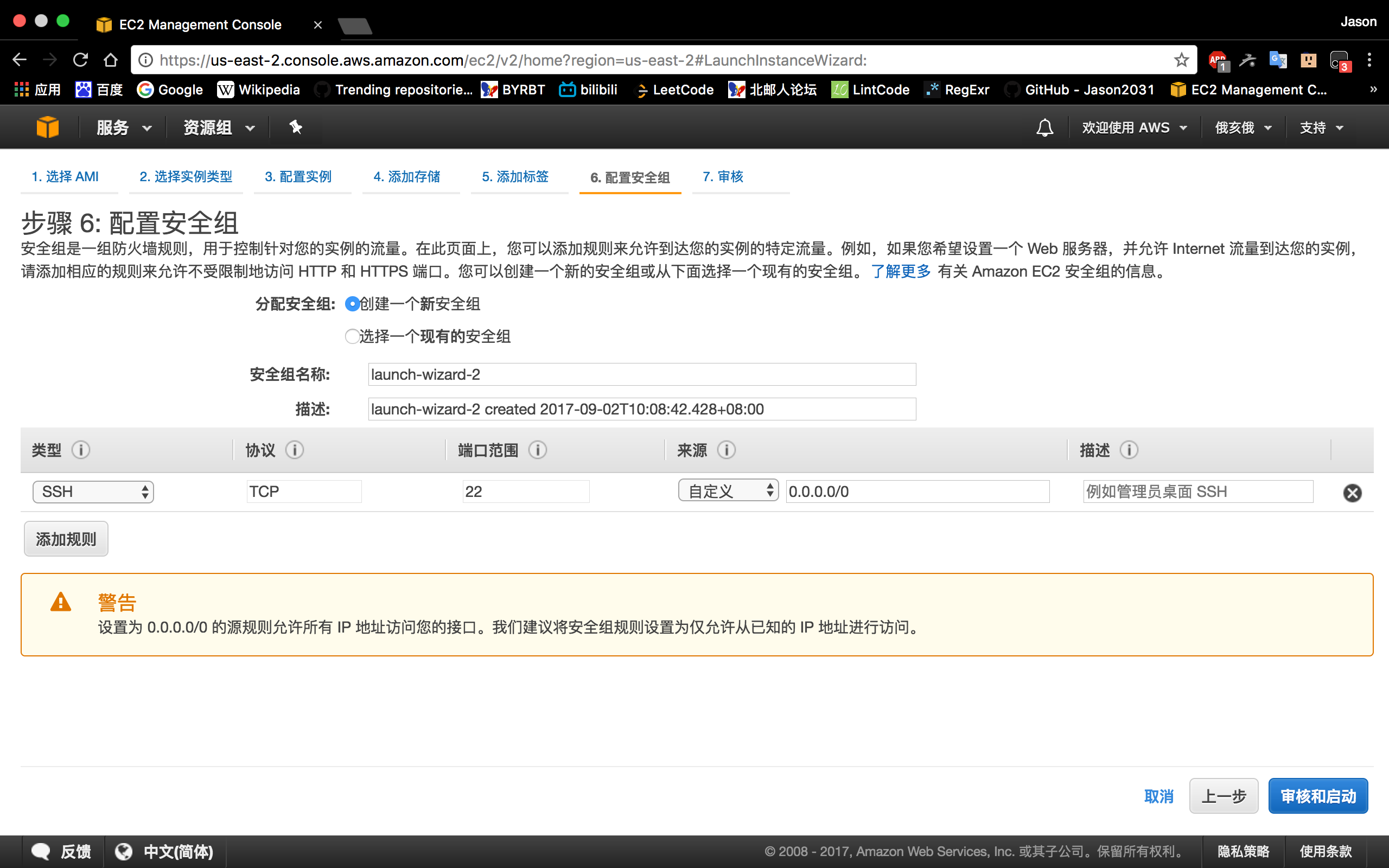Open the notifications bell icon
Screen dimensions: 1389x868
(1044, 127)
